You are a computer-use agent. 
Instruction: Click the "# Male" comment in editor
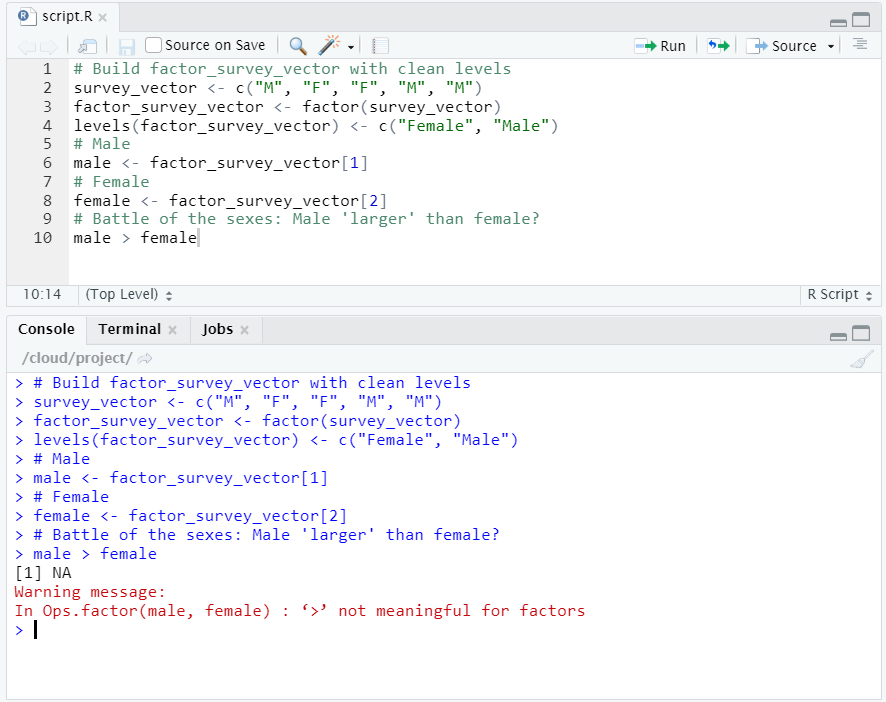coord(102,144)
